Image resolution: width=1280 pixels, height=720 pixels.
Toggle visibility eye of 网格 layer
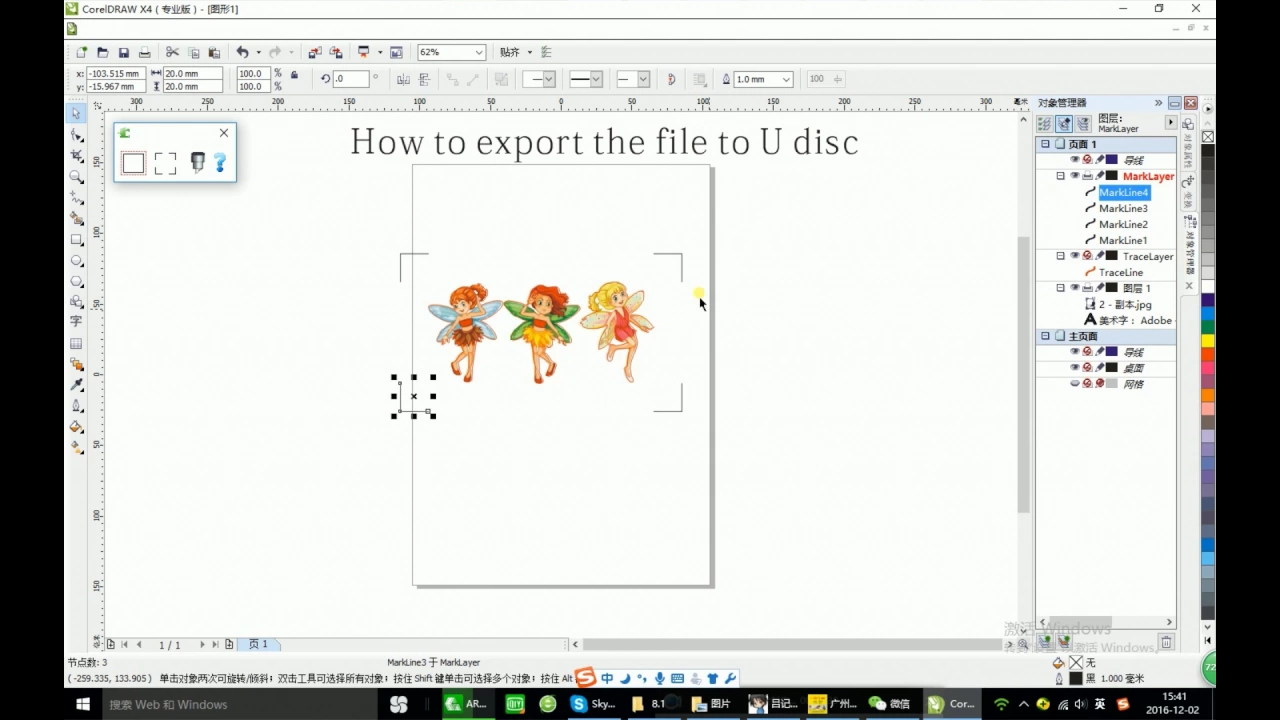pos(1075,384)
